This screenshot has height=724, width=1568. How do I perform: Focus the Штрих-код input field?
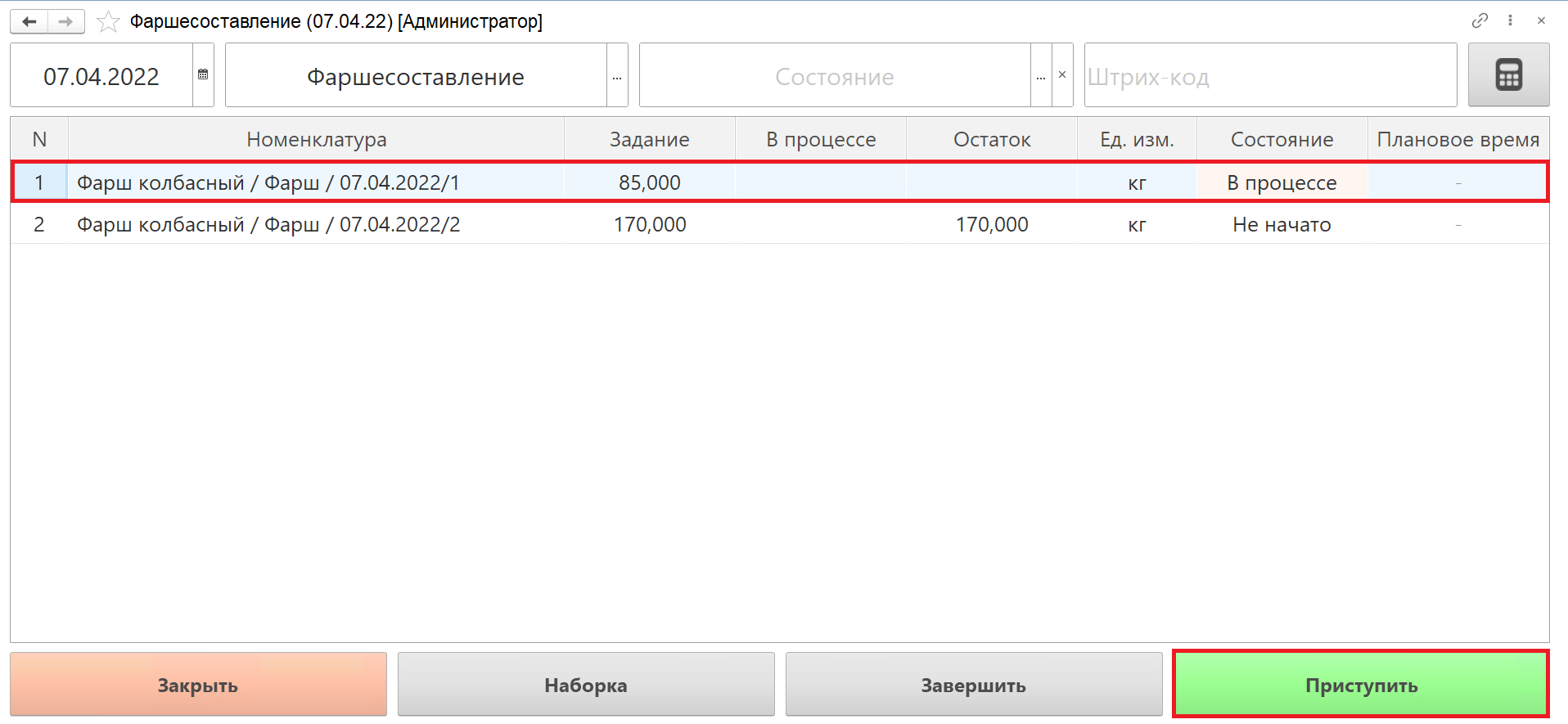(x=1269, y=76)
